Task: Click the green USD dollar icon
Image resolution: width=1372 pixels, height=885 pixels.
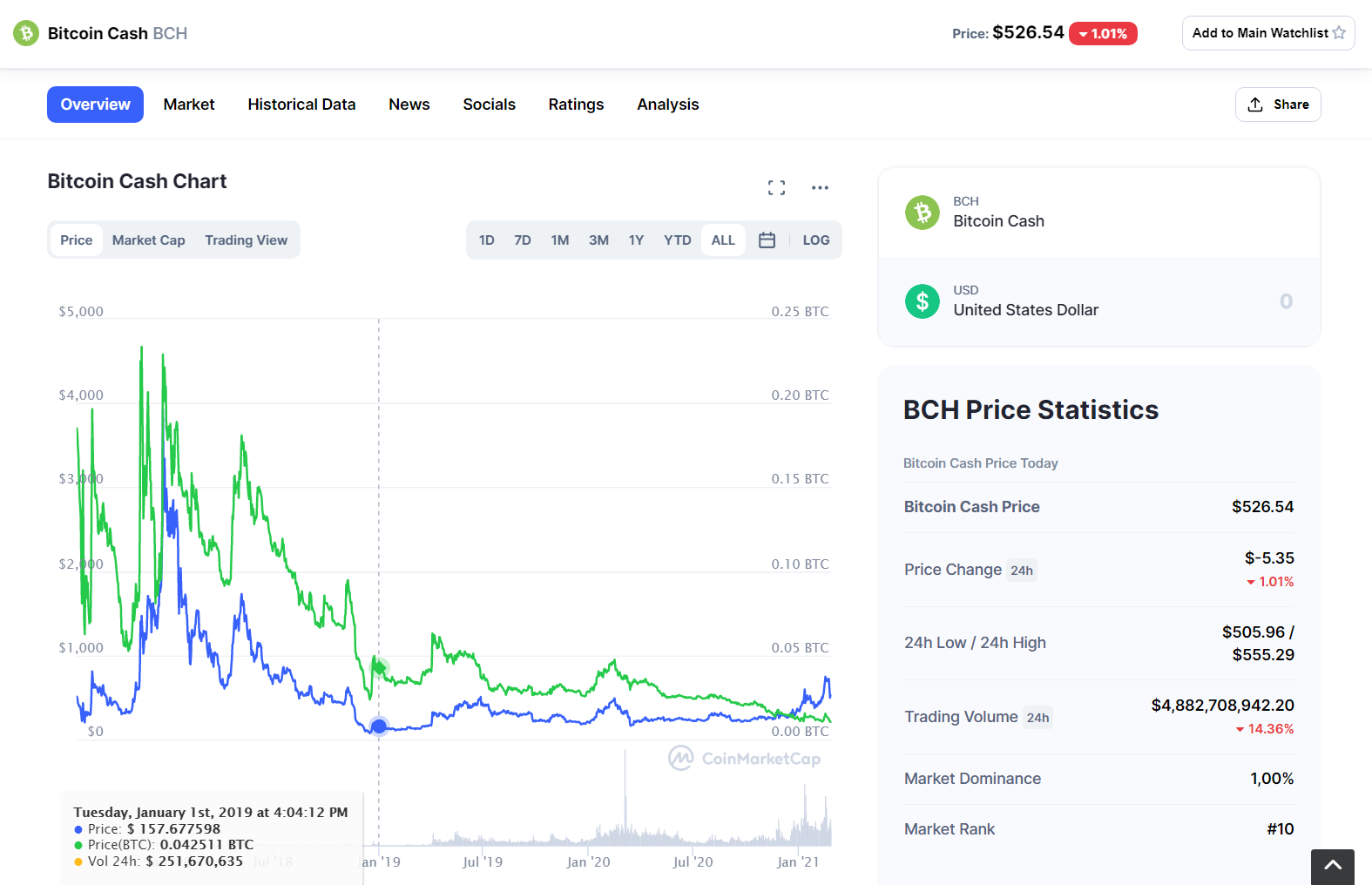Action: (923, 301)
